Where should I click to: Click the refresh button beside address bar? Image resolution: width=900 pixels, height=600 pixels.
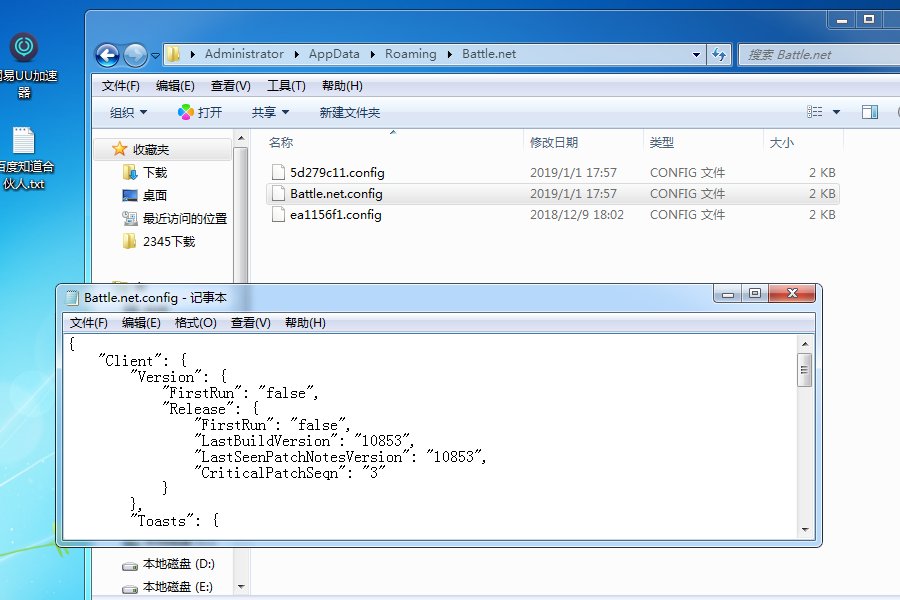point(719,54)
